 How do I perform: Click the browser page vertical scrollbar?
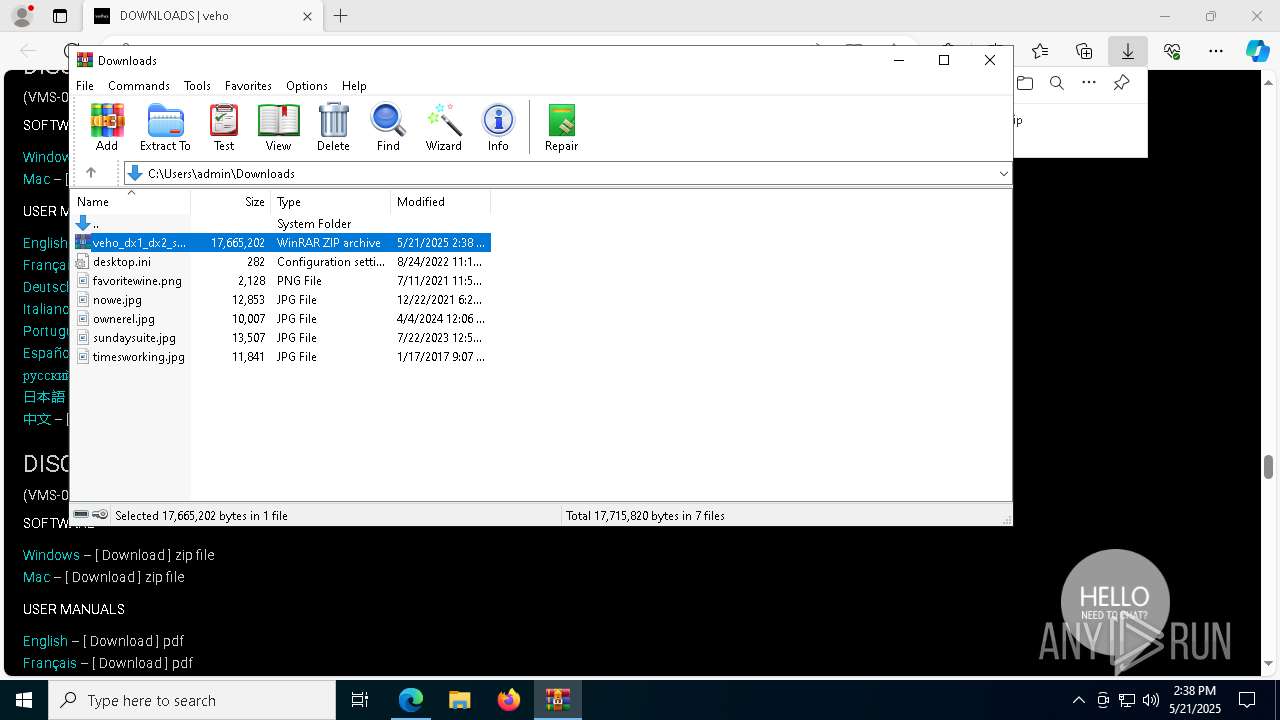click(x=1268, y=467)
